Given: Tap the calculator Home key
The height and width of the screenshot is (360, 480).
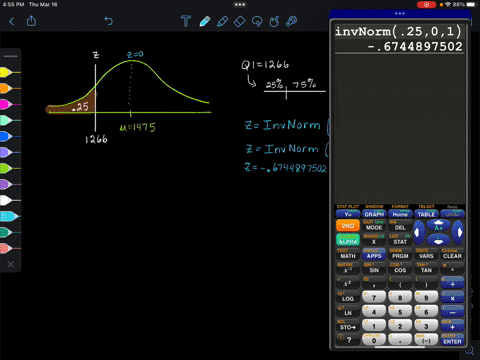Looking at the screenshot, I should pyautogui.click(x=400, y=214).
